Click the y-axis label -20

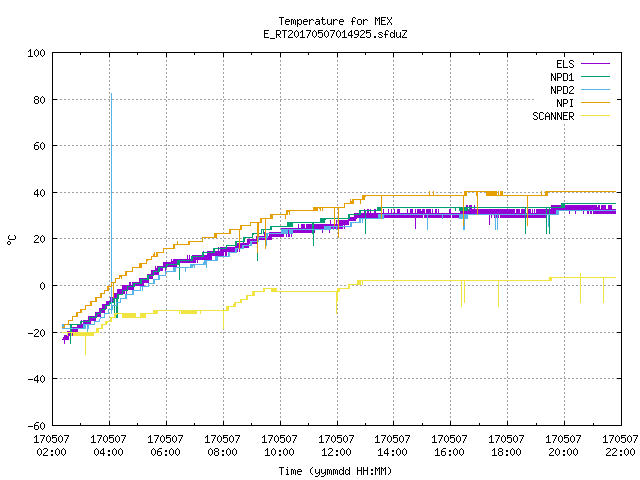[x=36, y=333]
